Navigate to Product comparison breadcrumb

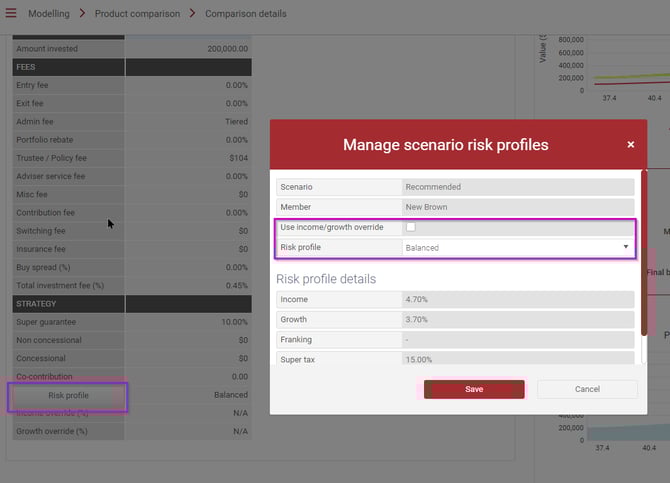click(x=137, y=14)
